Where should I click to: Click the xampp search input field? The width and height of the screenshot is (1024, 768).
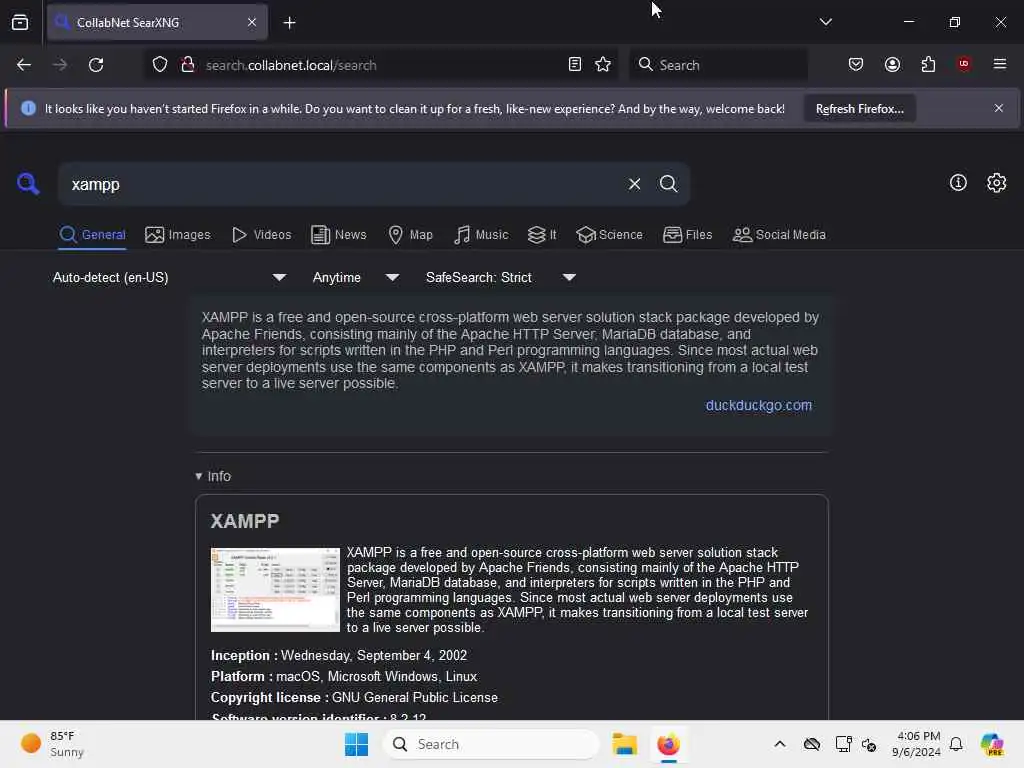[x=340, y=184]
